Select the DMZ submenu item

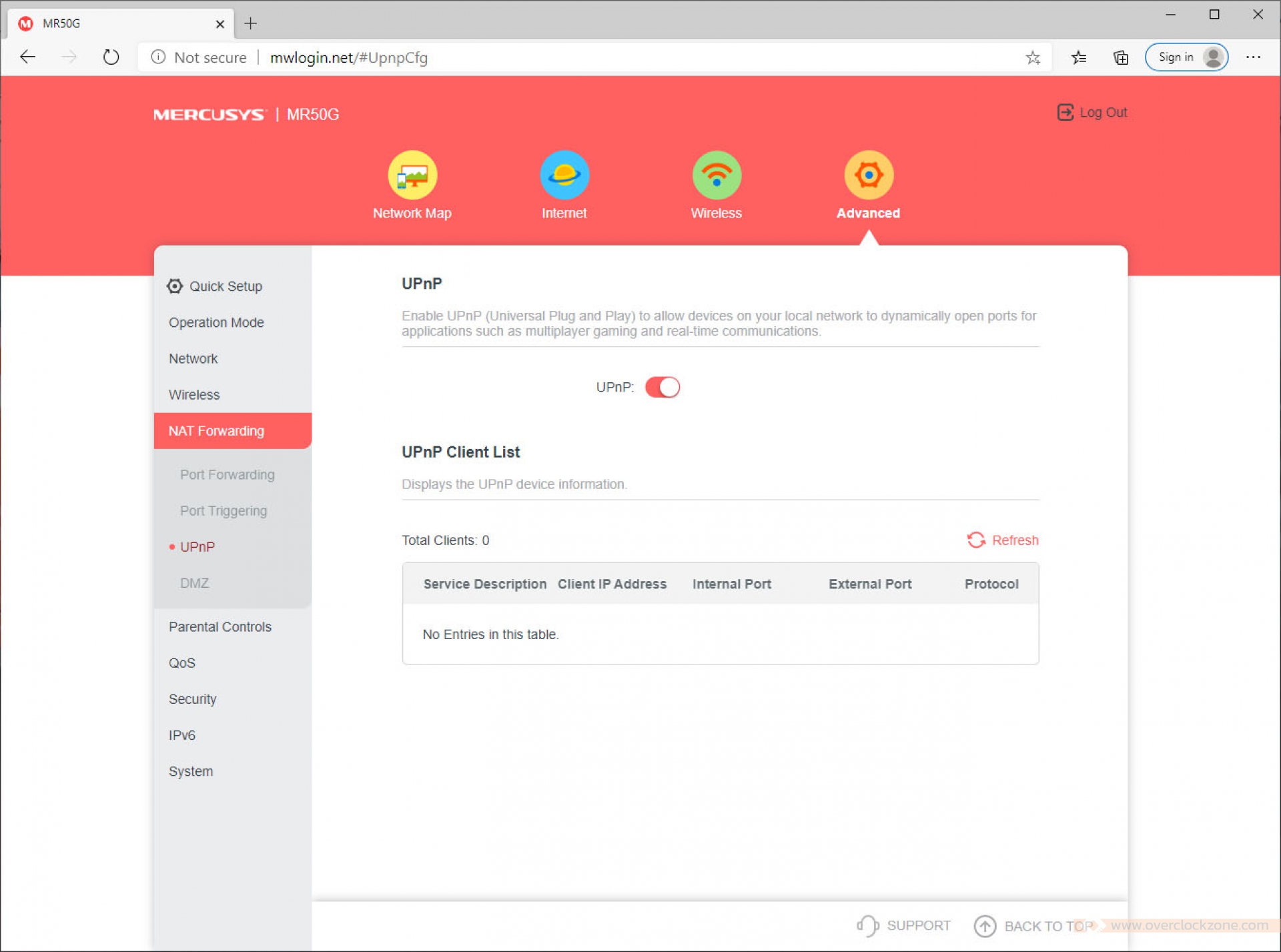click(x=194, y=583)
